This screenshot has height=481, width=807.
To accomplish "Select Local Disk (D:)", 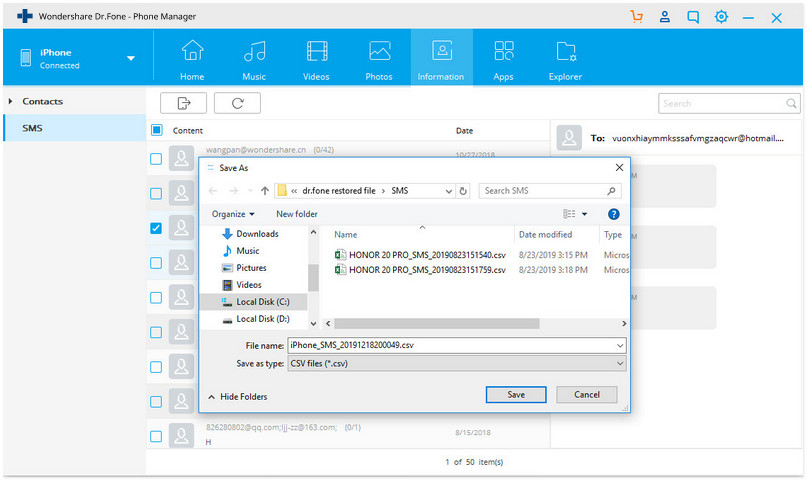I will pyautogui.click(x=262, y=319).
